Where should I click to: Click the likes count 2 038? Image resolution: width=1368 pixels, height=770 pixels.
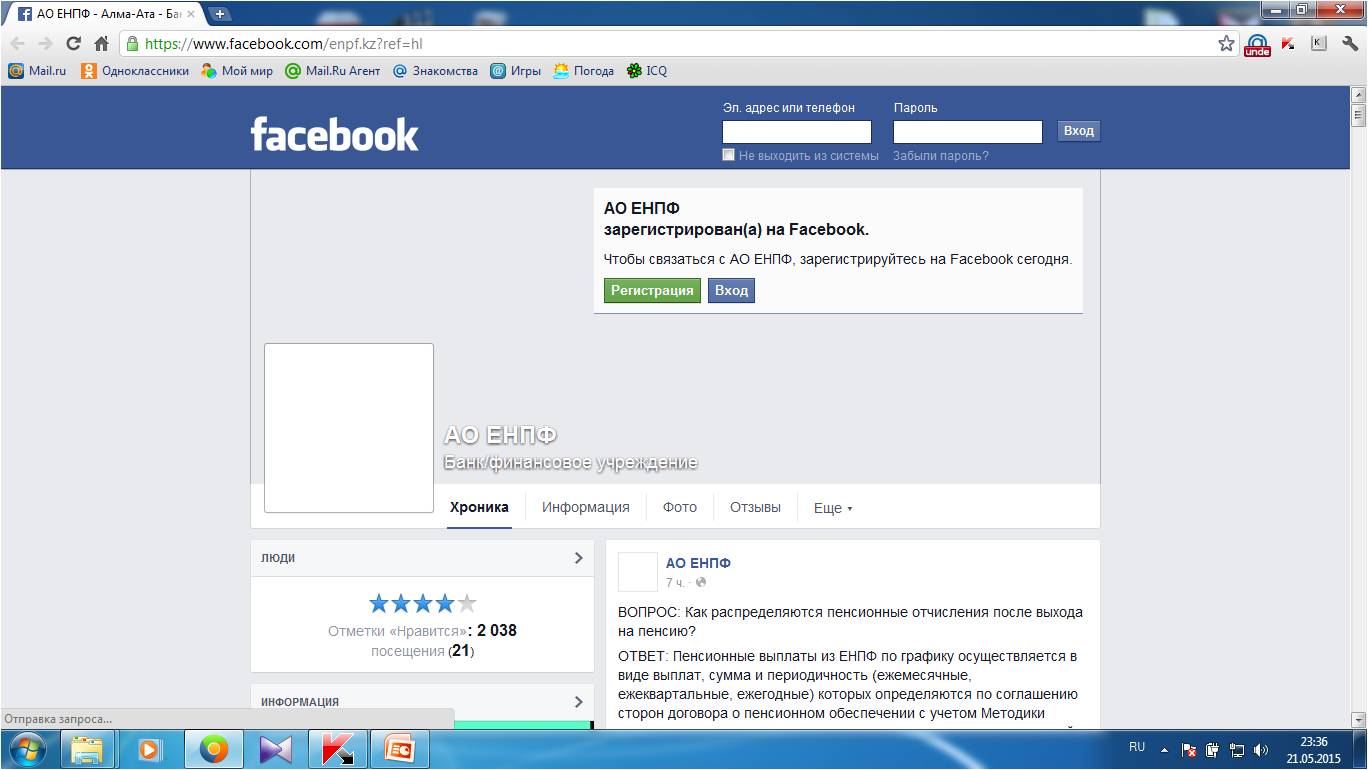coord(497,631)
